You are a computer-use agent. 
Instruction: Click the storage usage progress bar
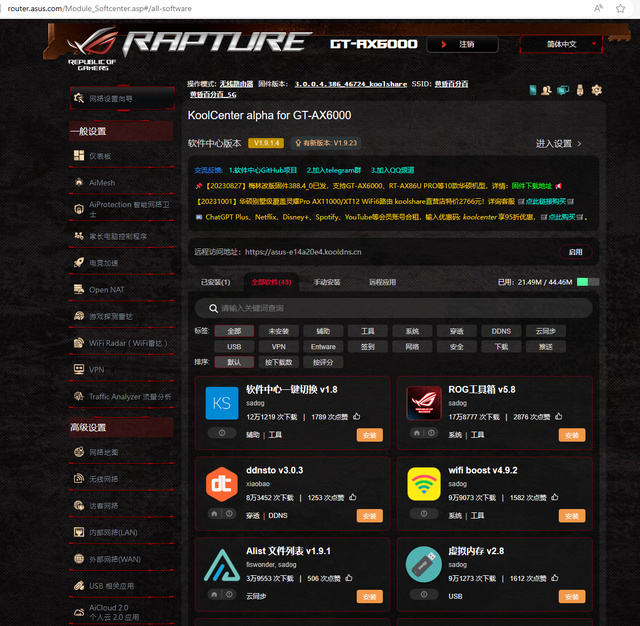[x=588, y=282]
